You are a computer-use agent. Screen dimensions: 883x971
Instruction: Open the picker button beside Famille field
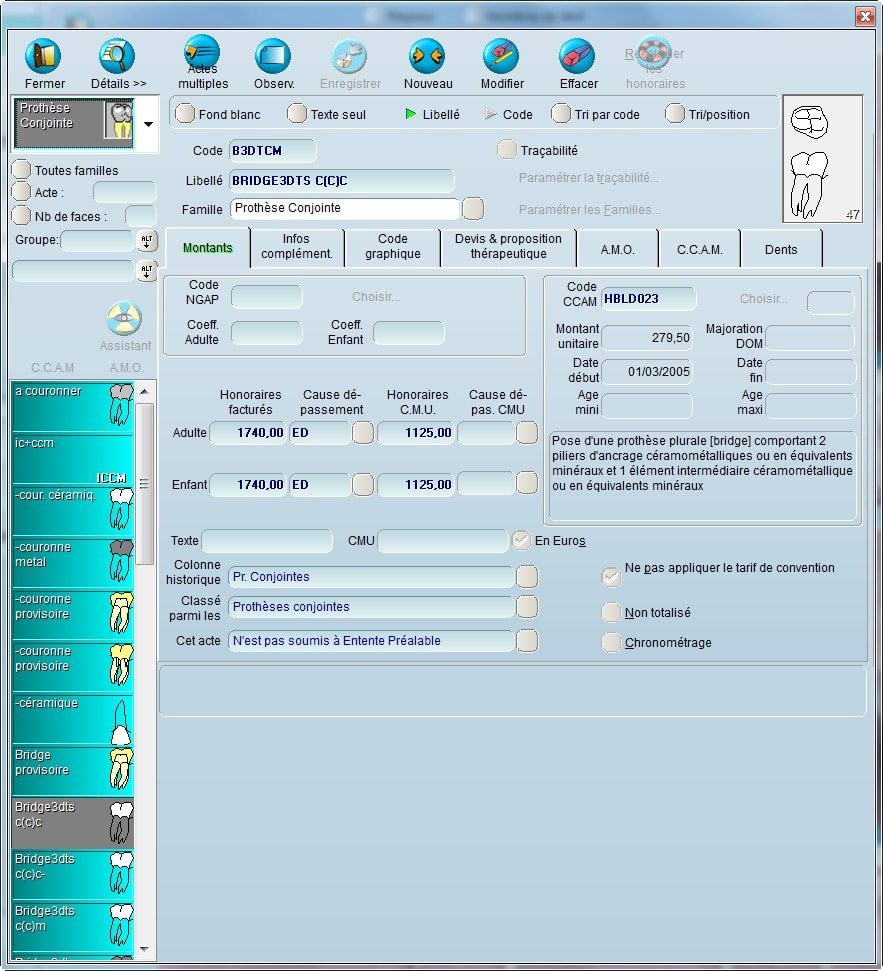(x=473, y=208)
